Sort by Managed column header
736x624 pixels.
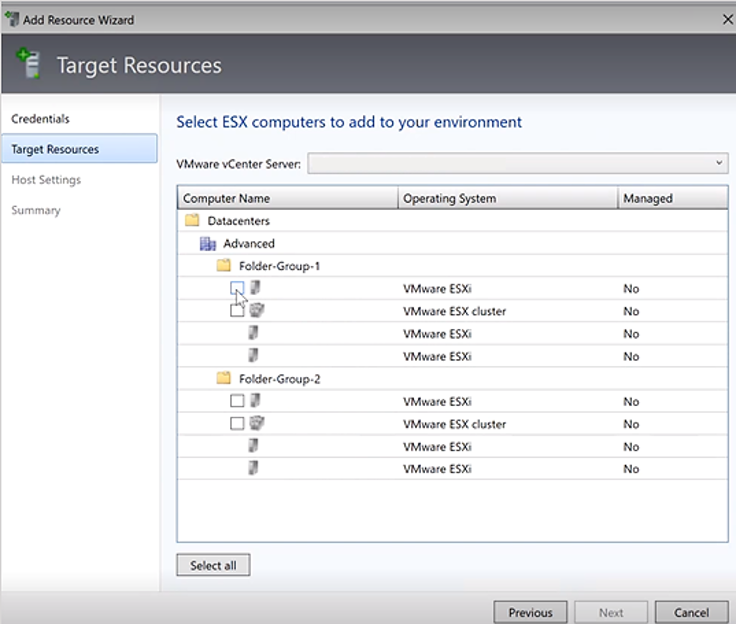coord(673,198)
